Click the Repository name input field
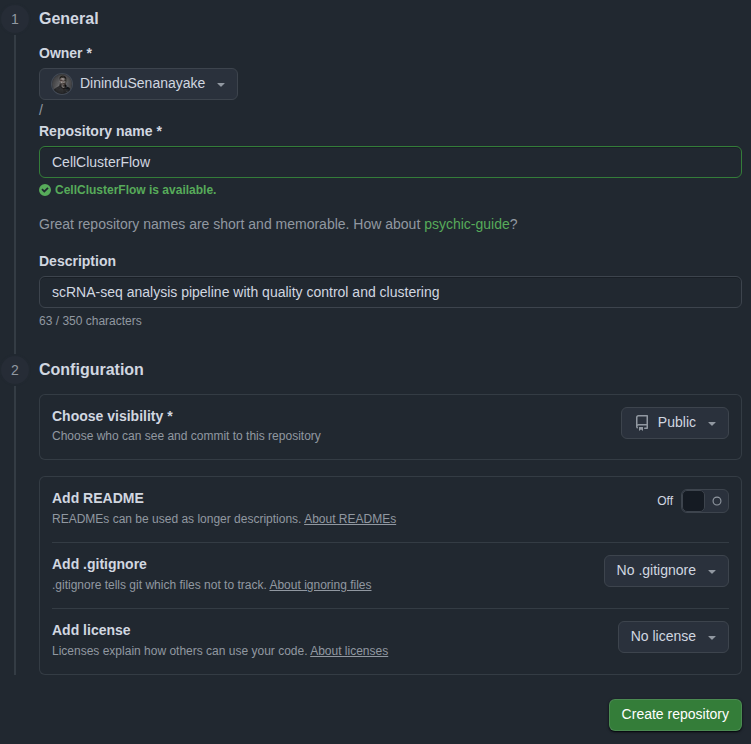 [x=390, y=162]
